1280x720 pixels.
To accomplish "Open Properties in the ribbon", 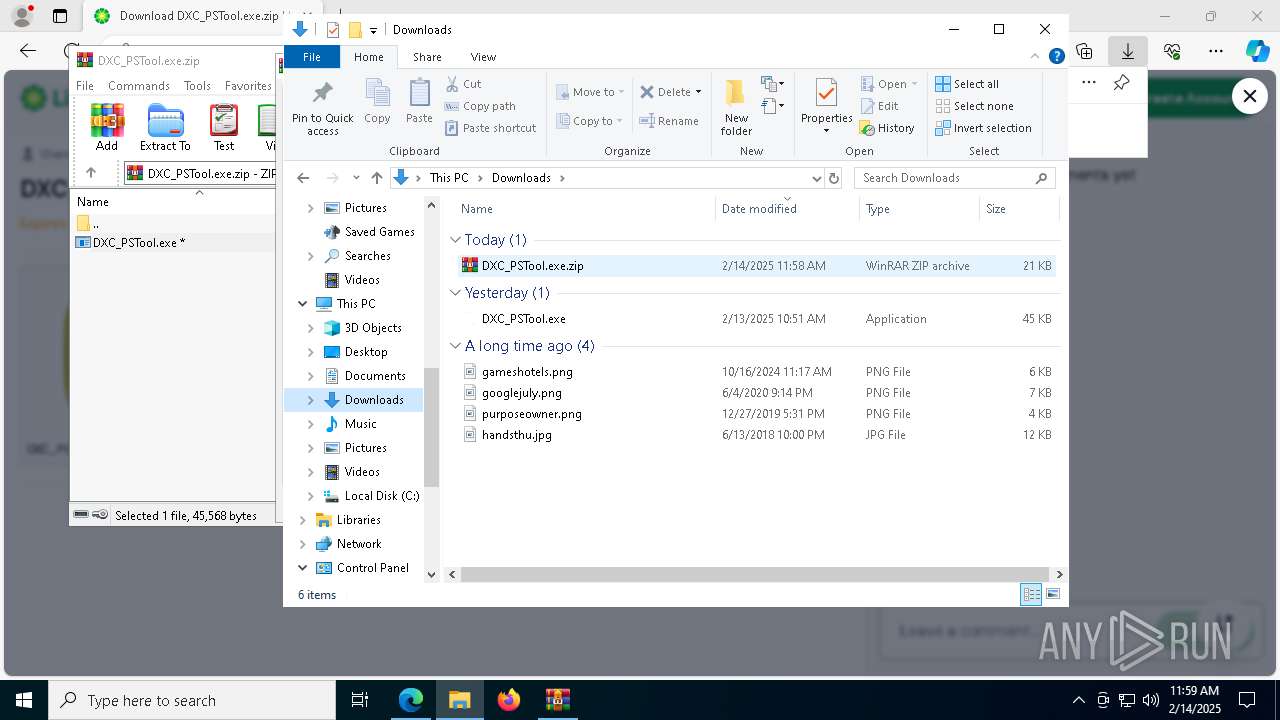I will coord(826,107).
